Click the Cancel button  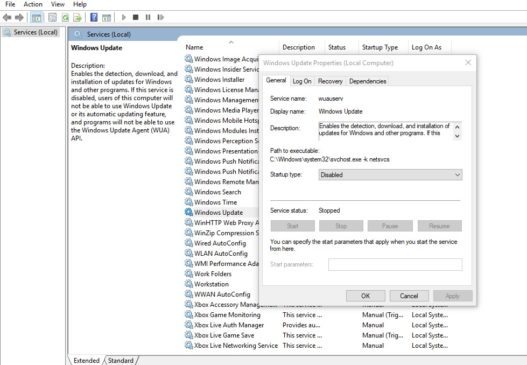pos(409,296)
